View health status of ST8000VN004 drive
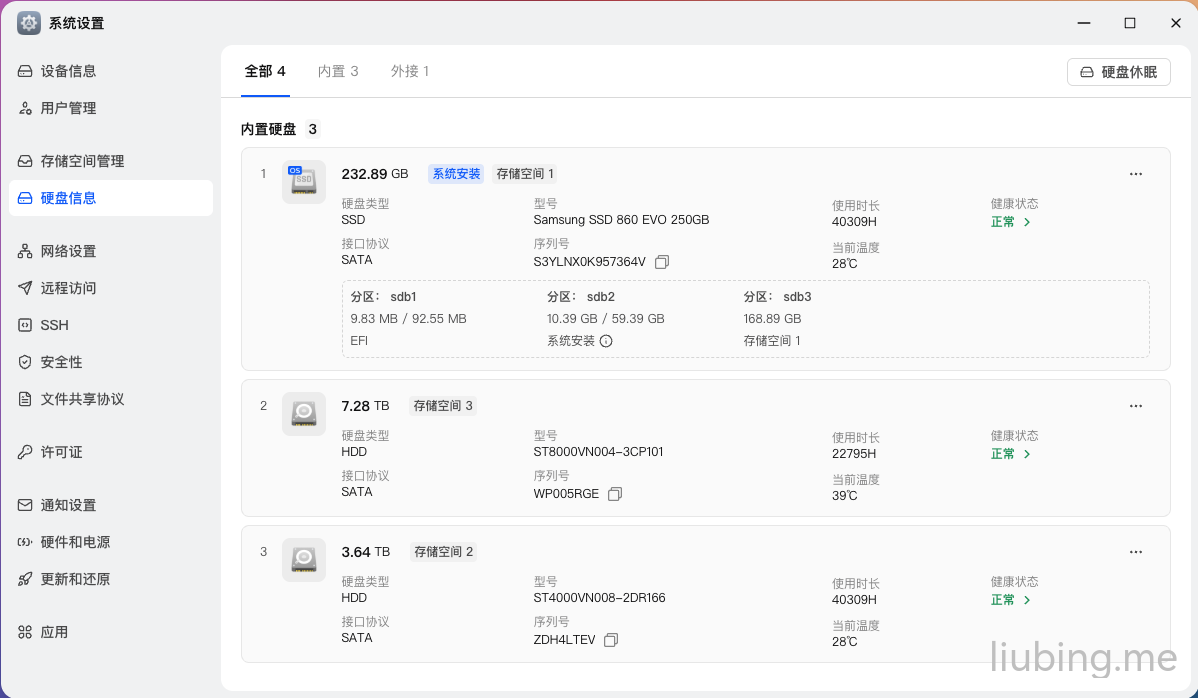Screen dimensions: 1198x698 [1010, 454]
